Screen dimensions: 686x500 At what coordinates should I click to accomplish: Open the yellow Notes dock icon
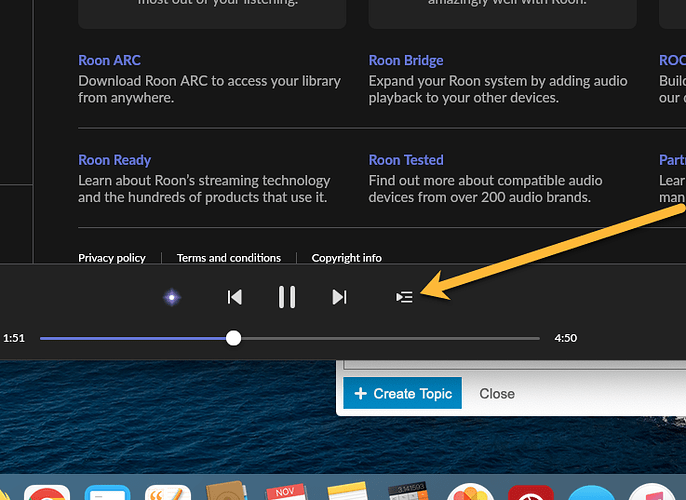[347, 491]
